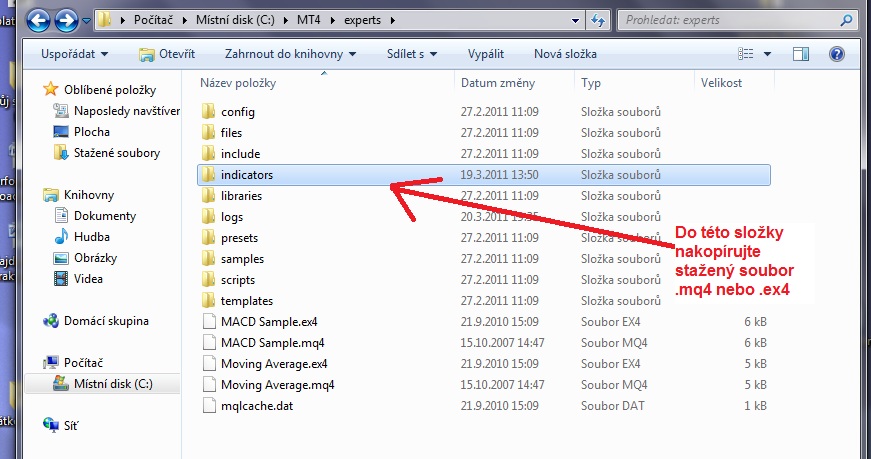
Task: Create a new folder with Nová složka
Action: tap(565, 54)
